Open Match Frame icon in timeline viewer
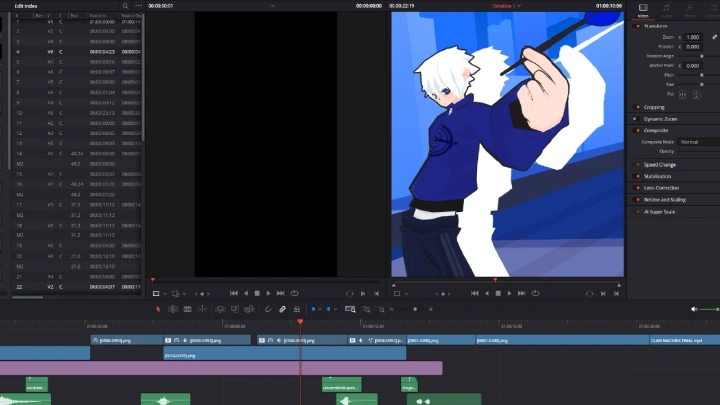Image resolution: width=720 pixels, height=405 pixels. coord(590,293)
